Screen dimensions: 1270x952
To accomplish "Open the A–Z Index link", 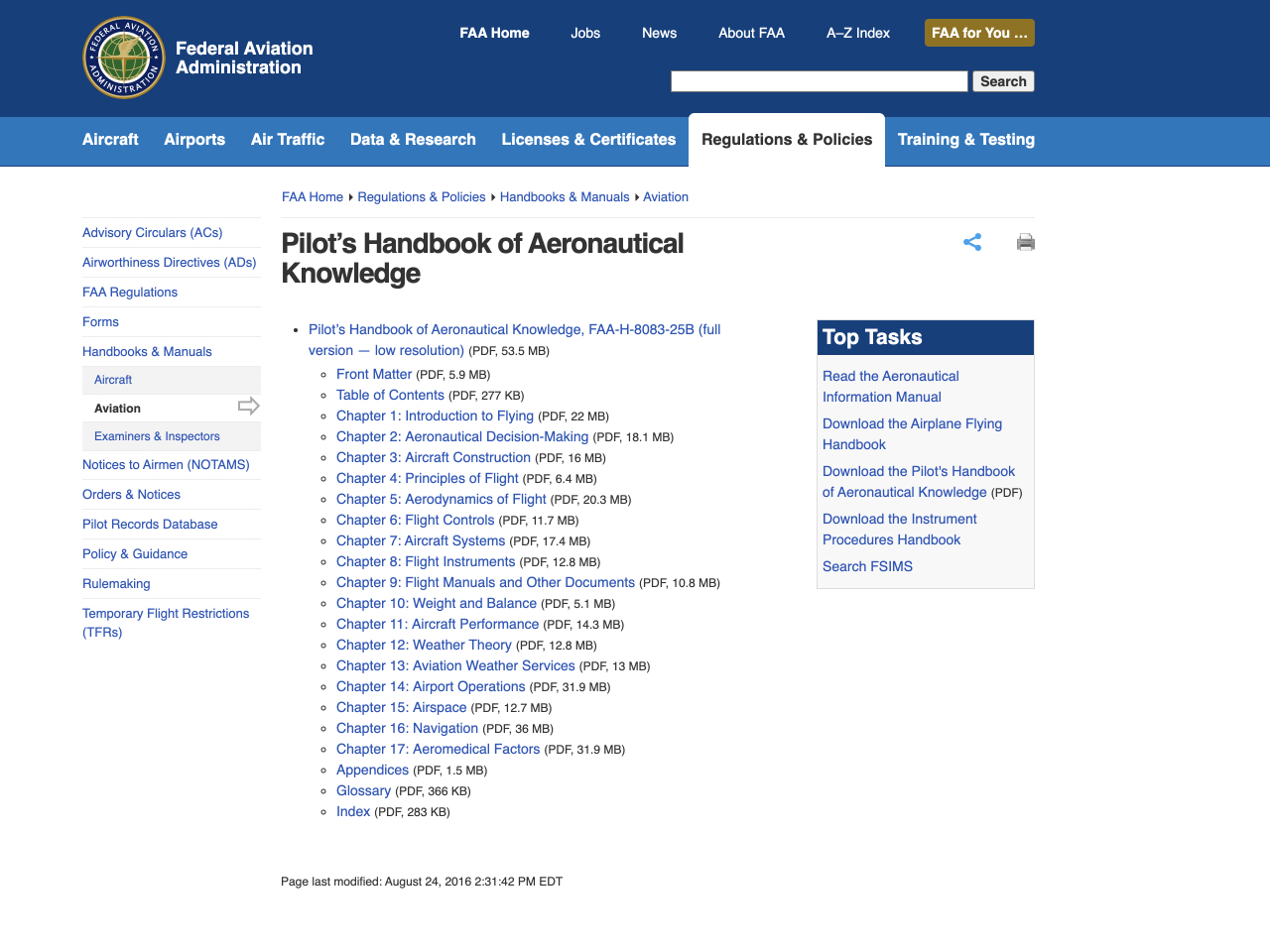I will tap(858, 33).
